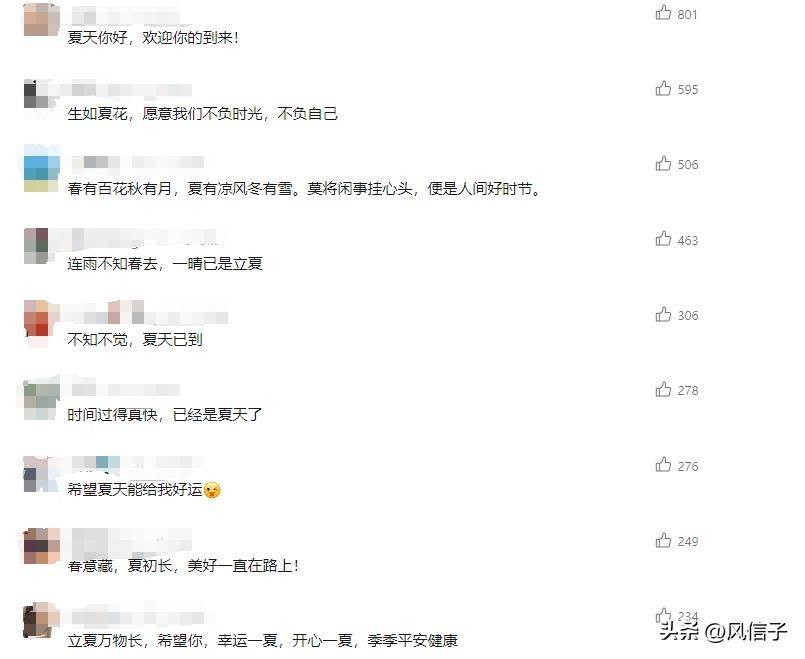Click thumbs-up icon beside 463
Image resolution: width=805 pixels, height=659 pixels.
pyautogui.click(x=663, y=239)
